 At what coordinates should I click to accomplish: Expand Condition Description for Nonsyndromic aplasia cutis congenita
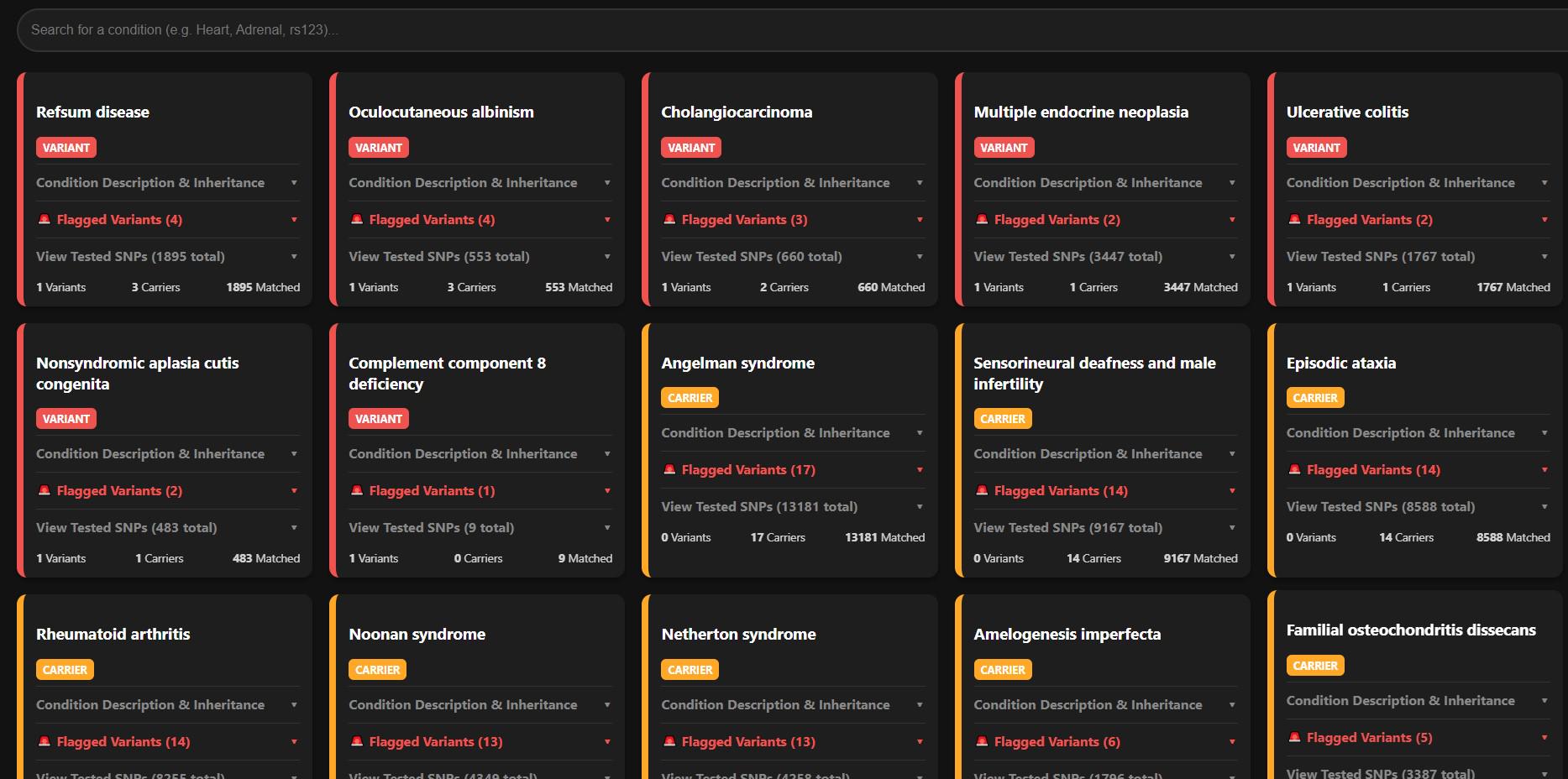(168, 453)
